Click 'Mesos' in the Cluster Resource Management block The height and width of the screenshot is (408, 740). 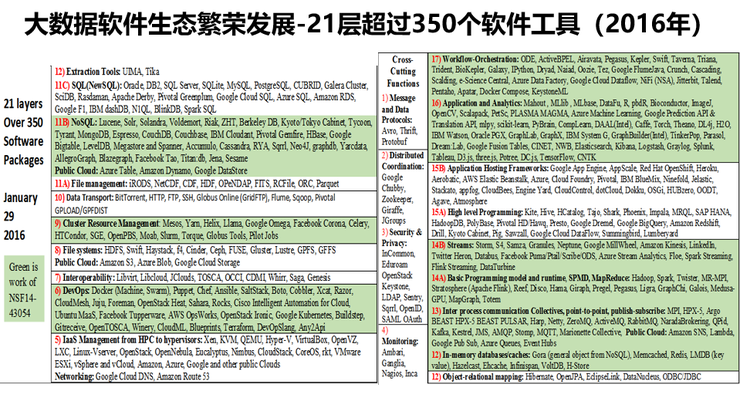click(x=171, y=223)
